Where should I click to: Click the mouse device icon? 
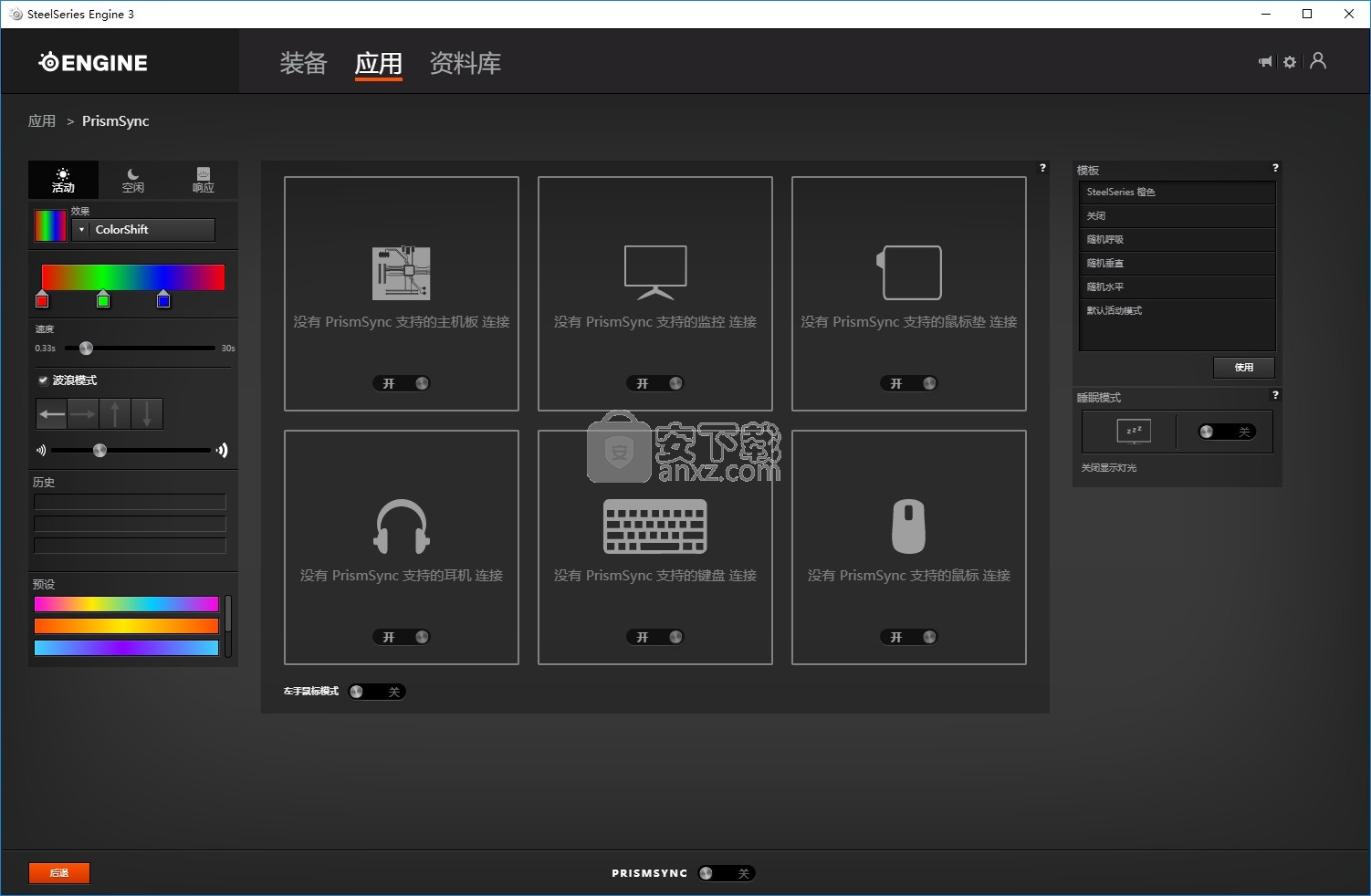click(909, 526)
